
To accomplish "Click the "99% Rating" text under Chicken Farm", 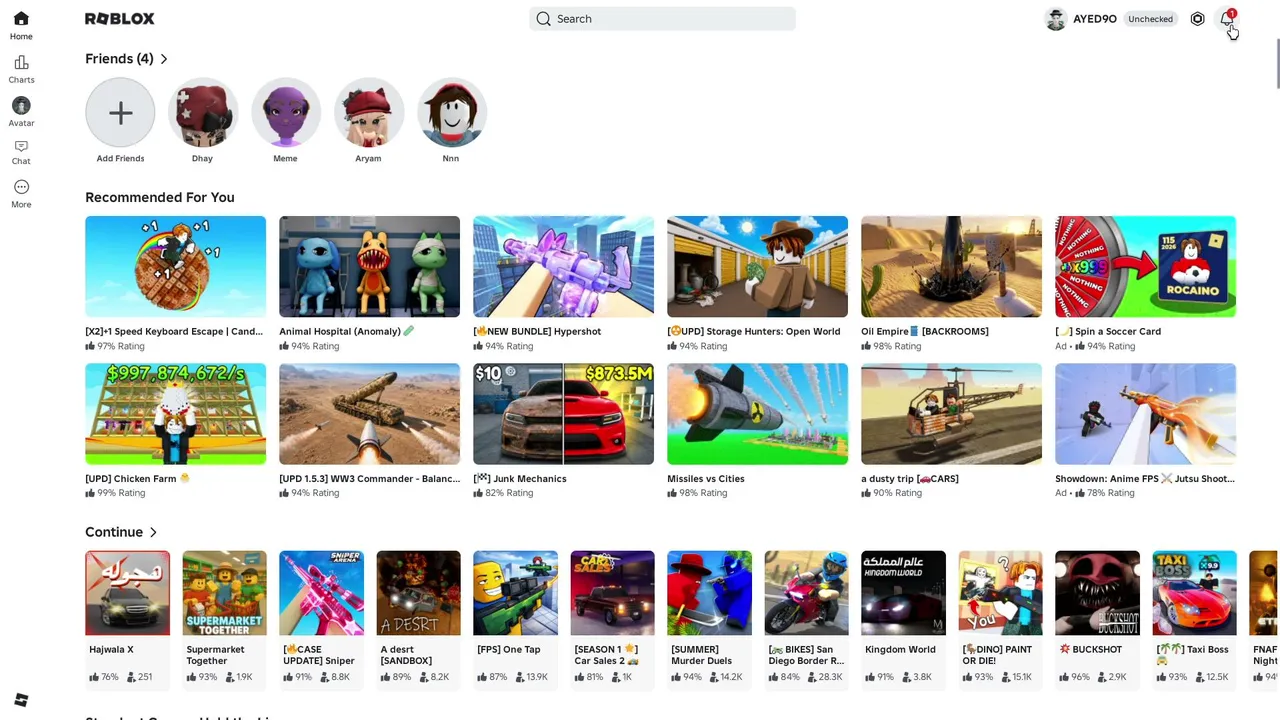I will (120, 493).
